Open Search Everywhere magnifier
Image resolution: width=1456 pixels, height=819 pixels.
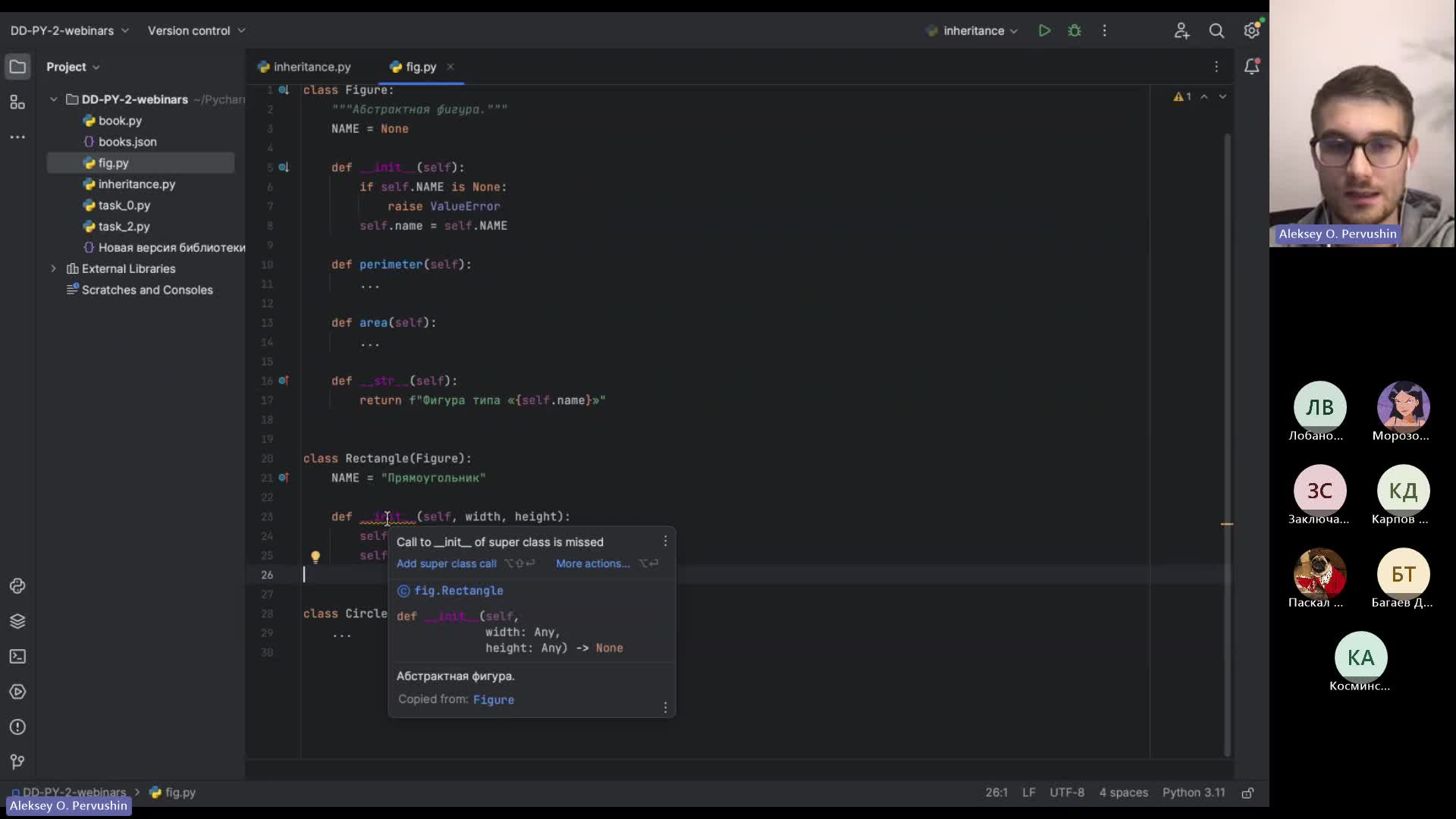1216,31
